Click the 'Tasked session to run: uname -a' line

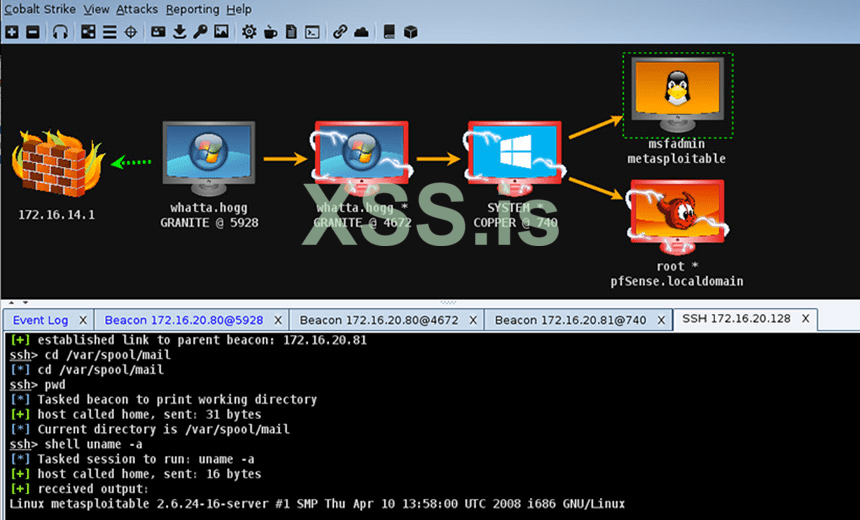(132, 459)
